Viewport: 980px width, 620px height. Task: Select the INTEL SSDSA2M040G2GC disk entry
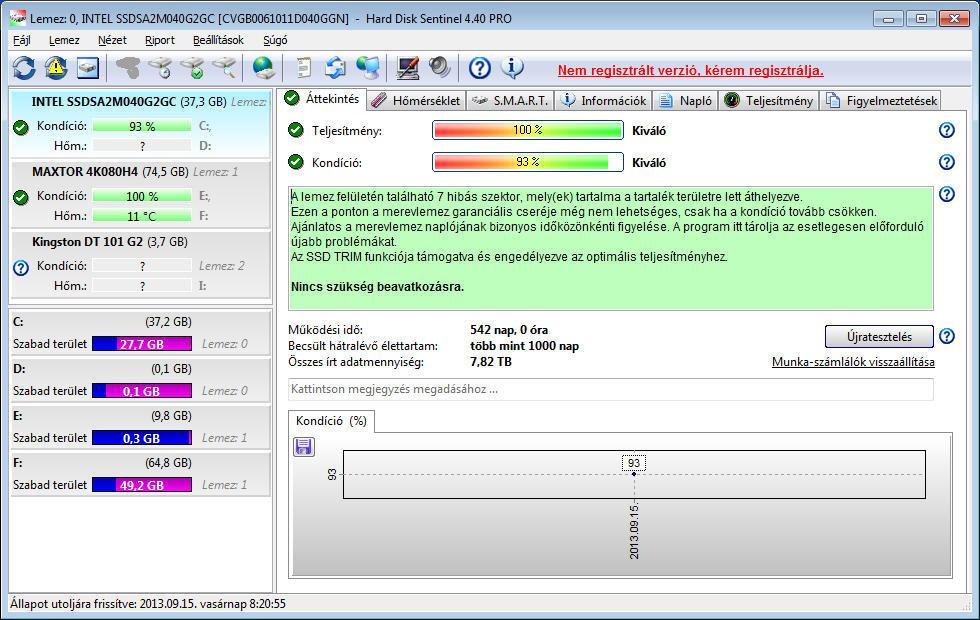pos(141,123)
